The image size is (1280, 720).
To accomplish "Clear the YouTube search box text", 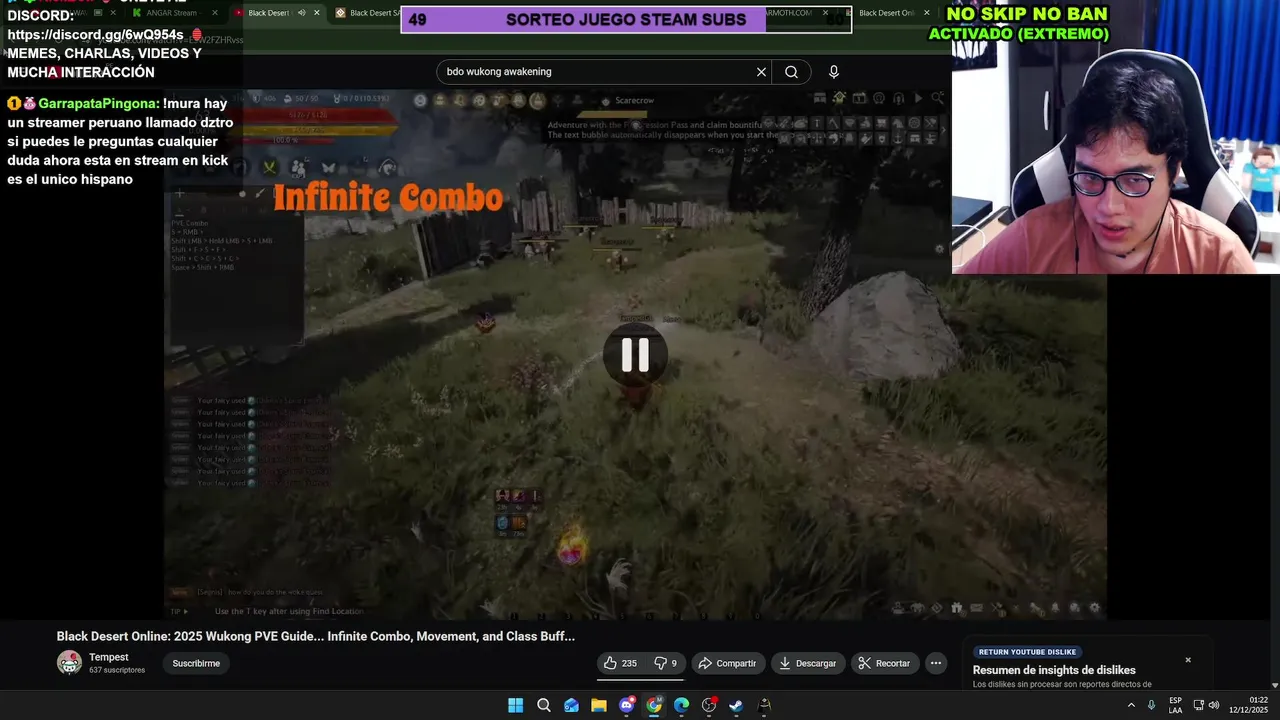I will point(761,72).
